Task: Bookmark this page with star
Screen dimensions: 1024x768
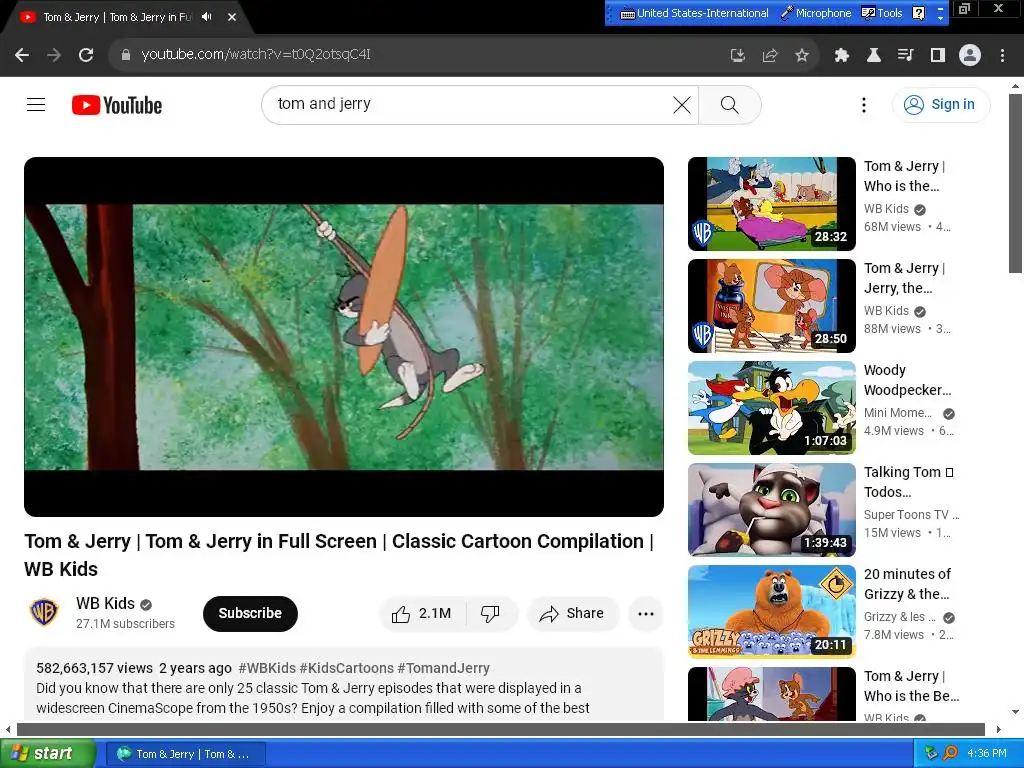Action: [x=802, y=56]
